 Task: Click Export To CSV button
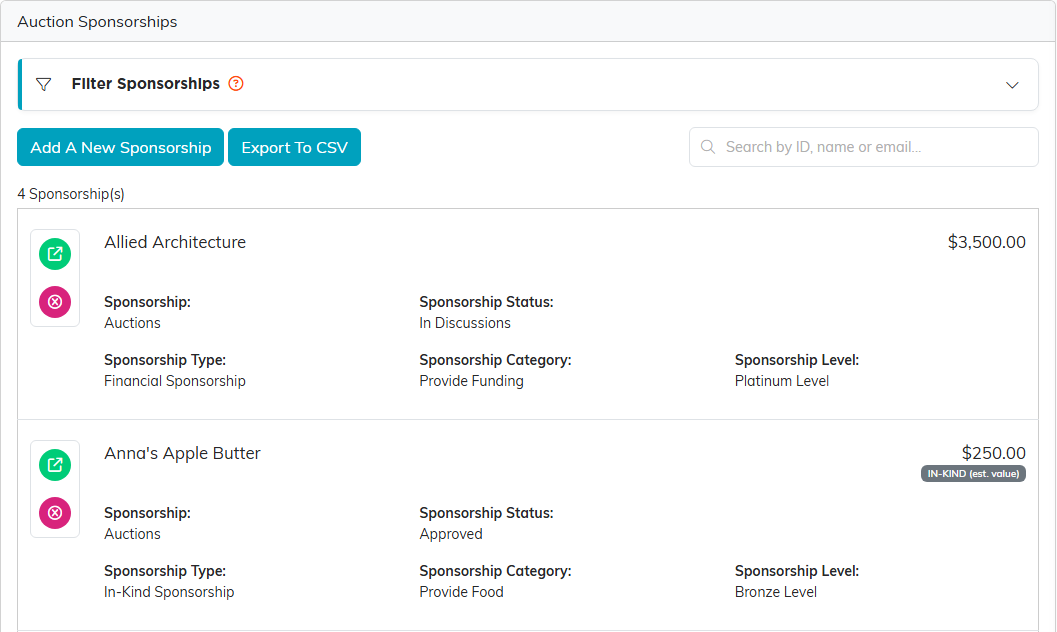point(295,147)
